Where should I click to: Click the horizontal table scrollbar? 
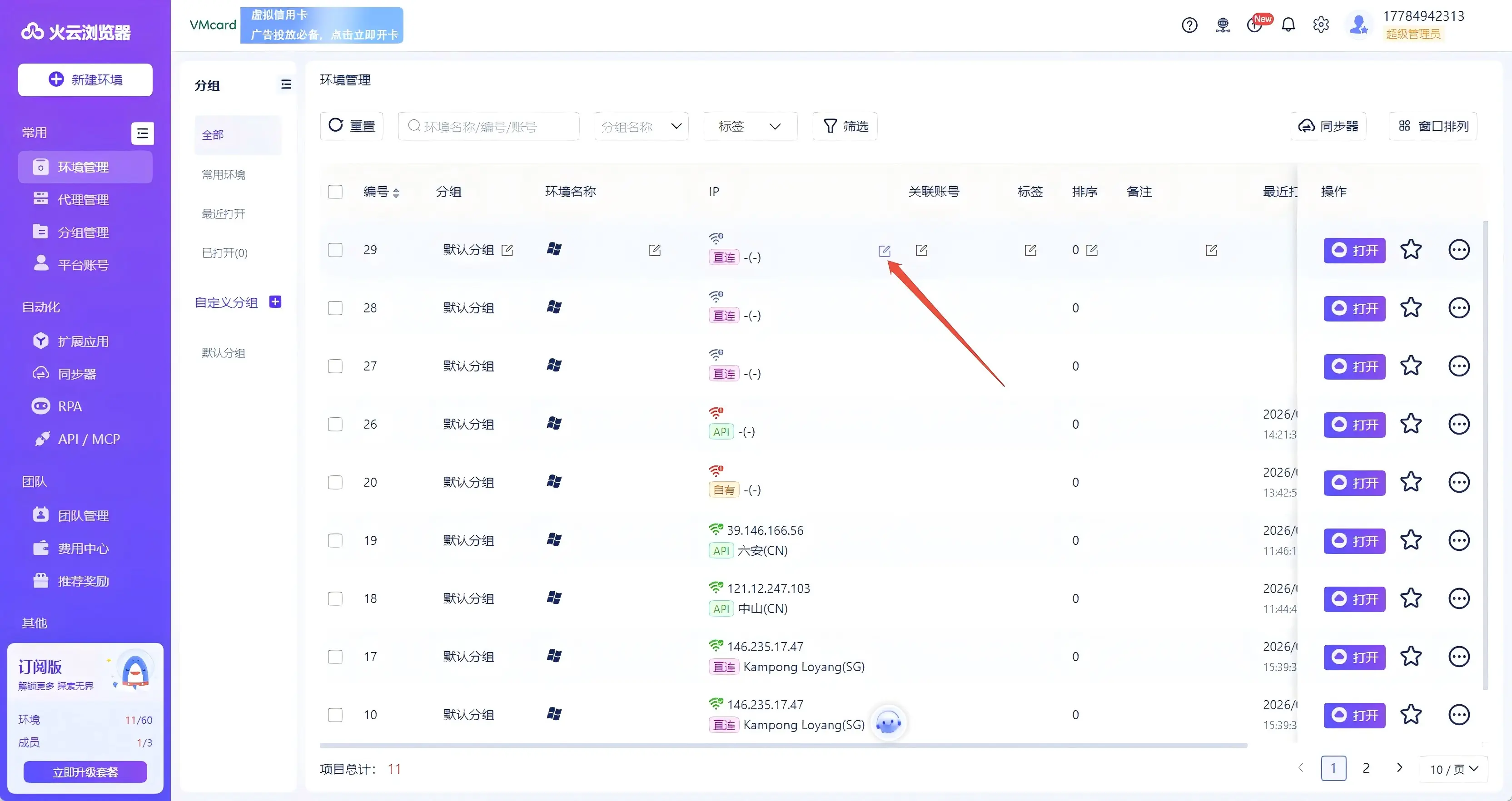pos(783,745)
